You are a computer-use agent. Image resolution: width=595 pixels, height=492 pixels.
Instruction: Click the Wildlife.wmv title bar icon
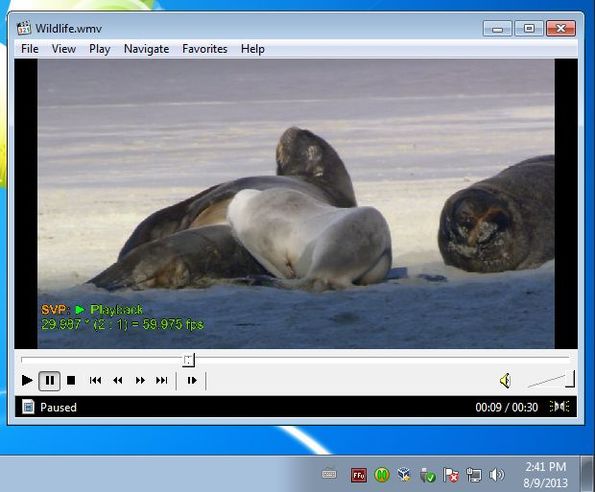pyautogui.click(x=24, y=28)
